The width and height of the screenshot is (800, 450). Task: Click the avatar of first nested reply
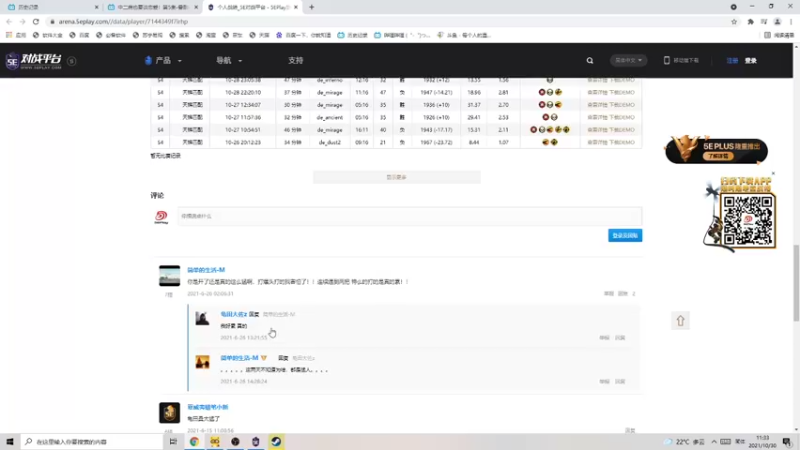click(x=203, y=318)
